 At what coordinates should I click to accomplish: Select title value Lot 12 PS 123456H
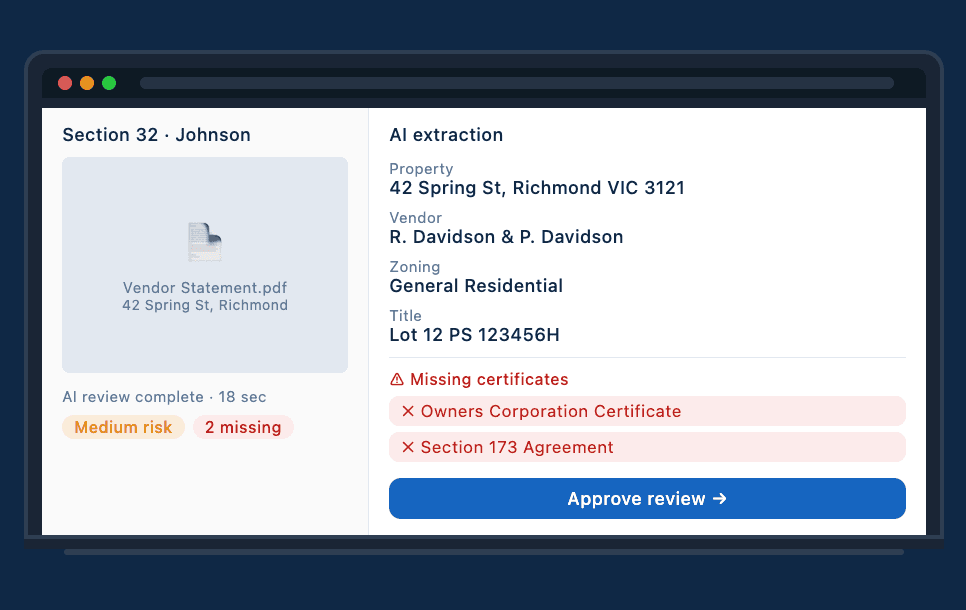pos(474,335)
